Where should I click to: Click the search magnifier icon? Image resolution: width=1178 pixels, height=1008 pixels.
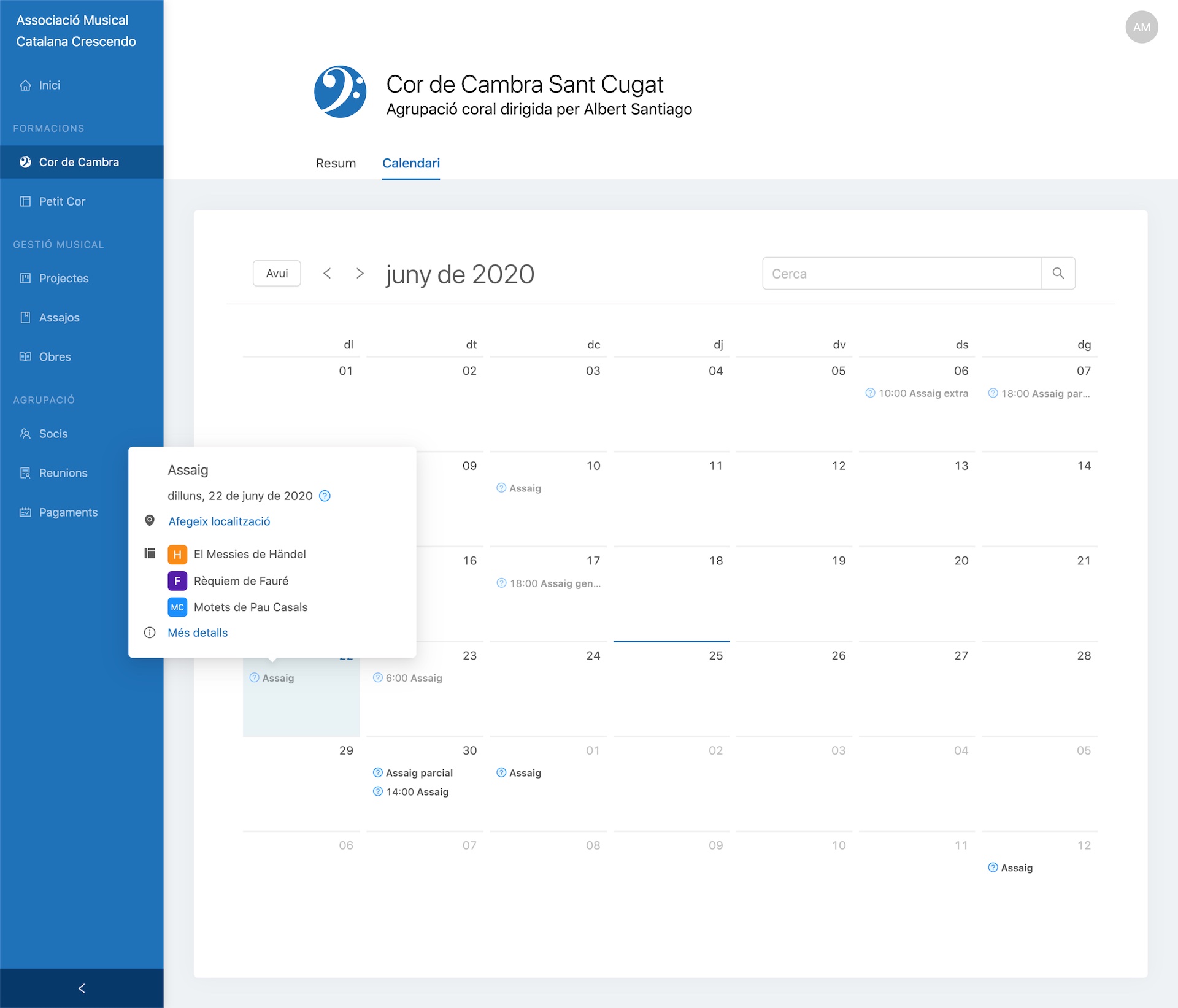pos(1058,274)
